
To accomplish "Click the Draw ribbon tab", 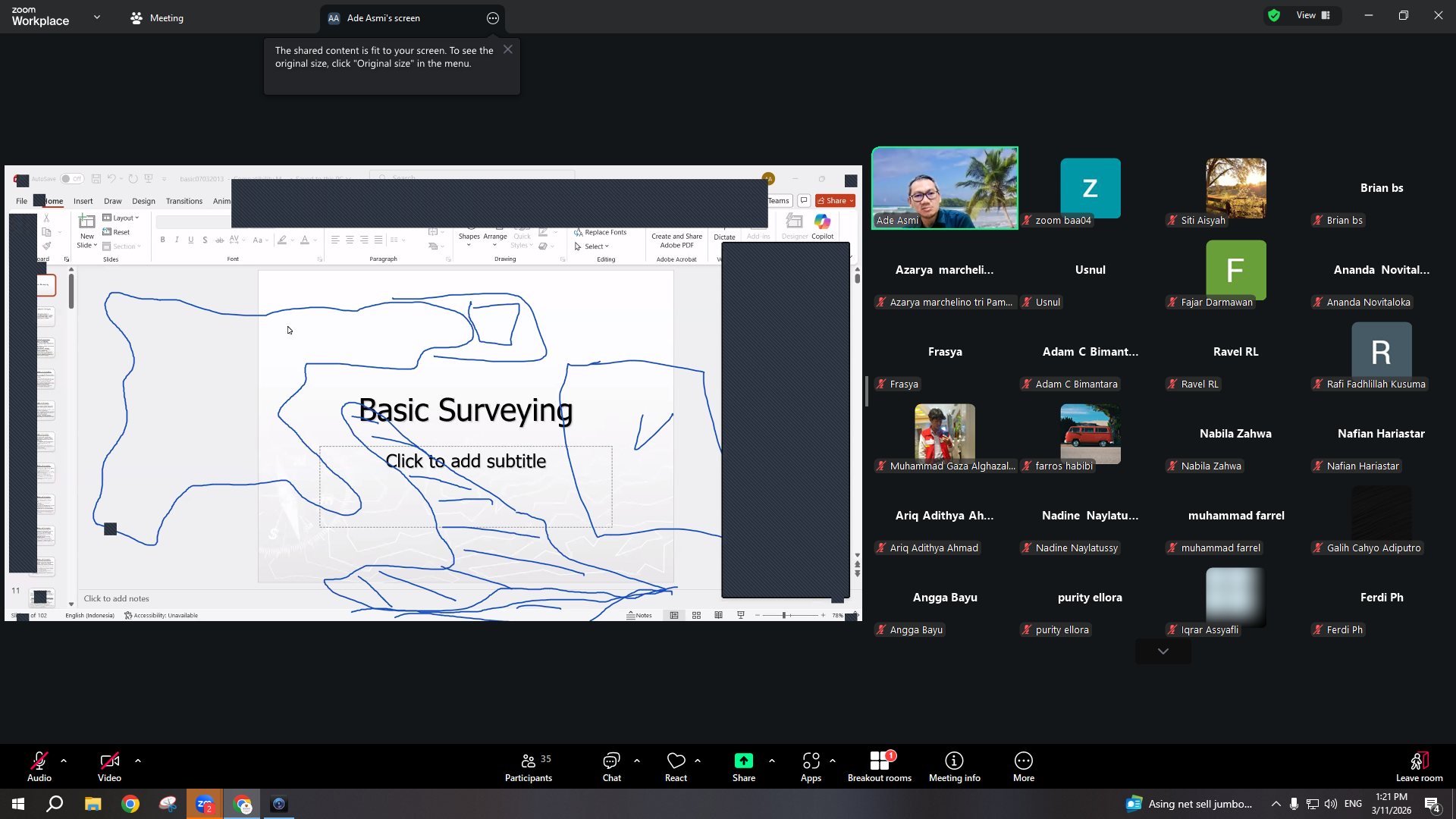I will (x=113, y=201).
